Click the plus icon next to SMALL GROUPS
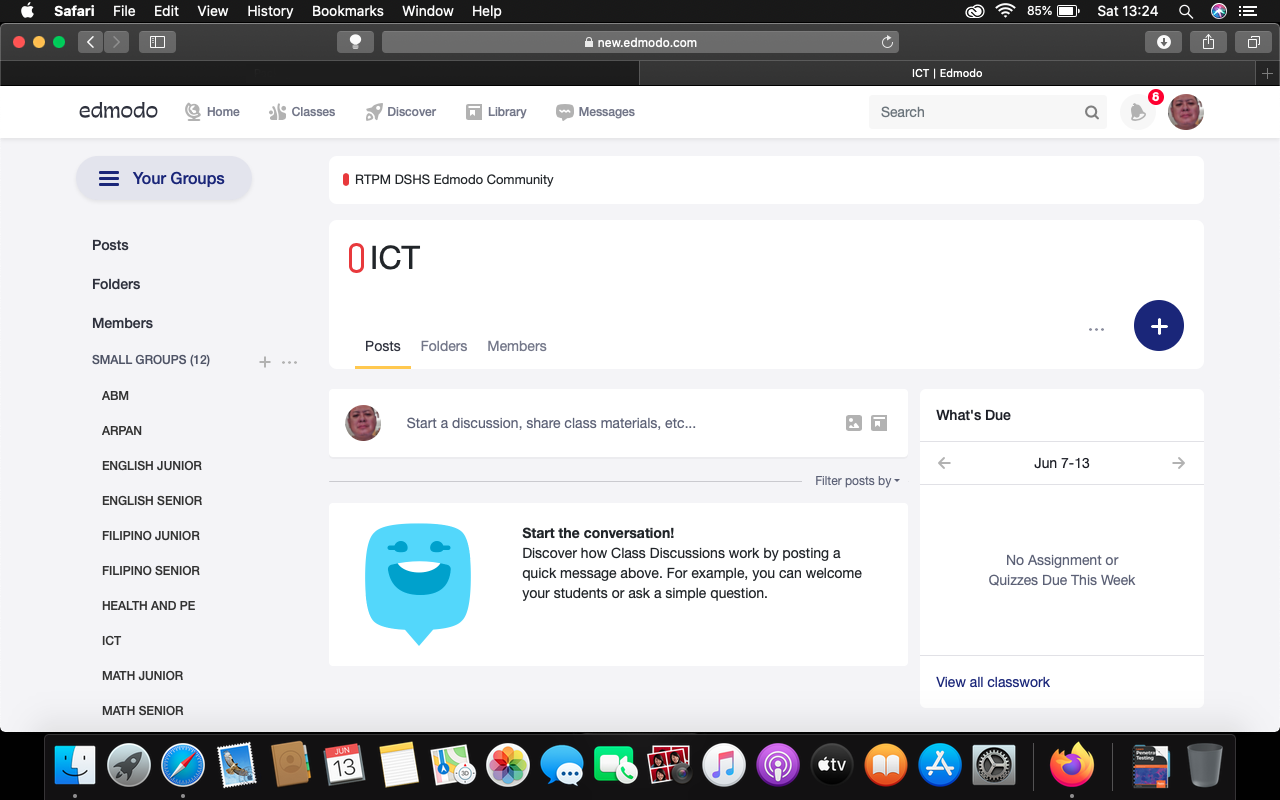The width and height of the screenshot is (1280, 800). [264, 361]
